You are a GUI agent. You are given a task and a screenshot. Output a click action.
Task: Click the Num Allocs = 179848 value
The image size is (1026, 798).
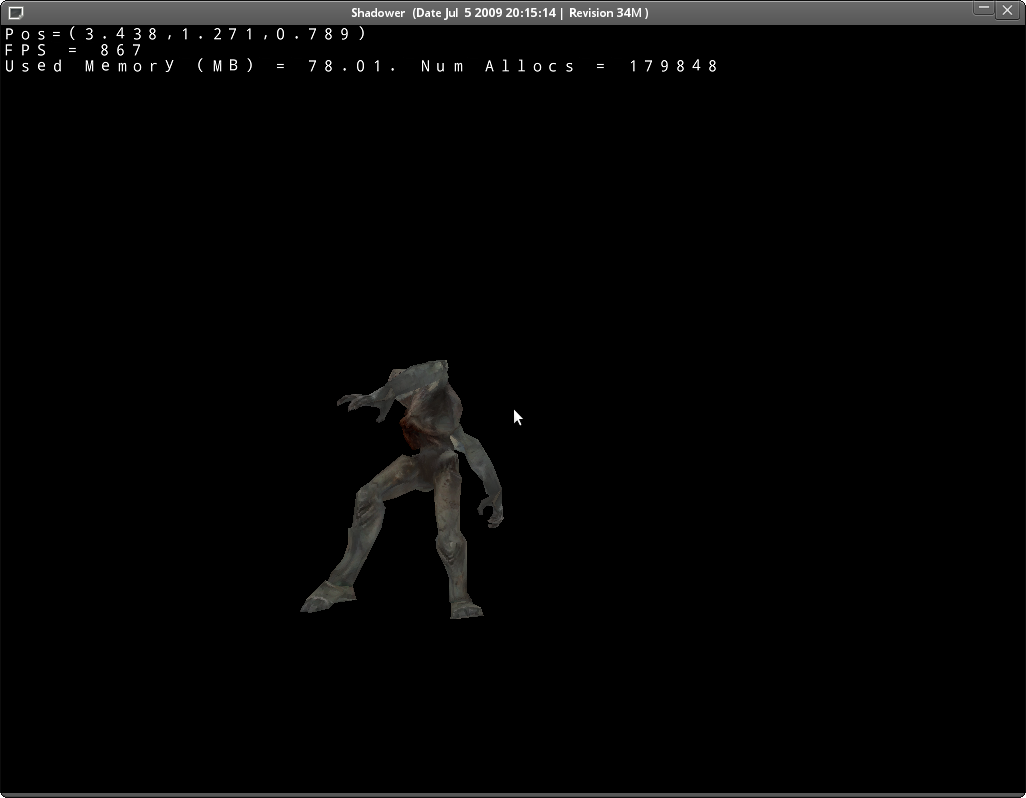569,66
